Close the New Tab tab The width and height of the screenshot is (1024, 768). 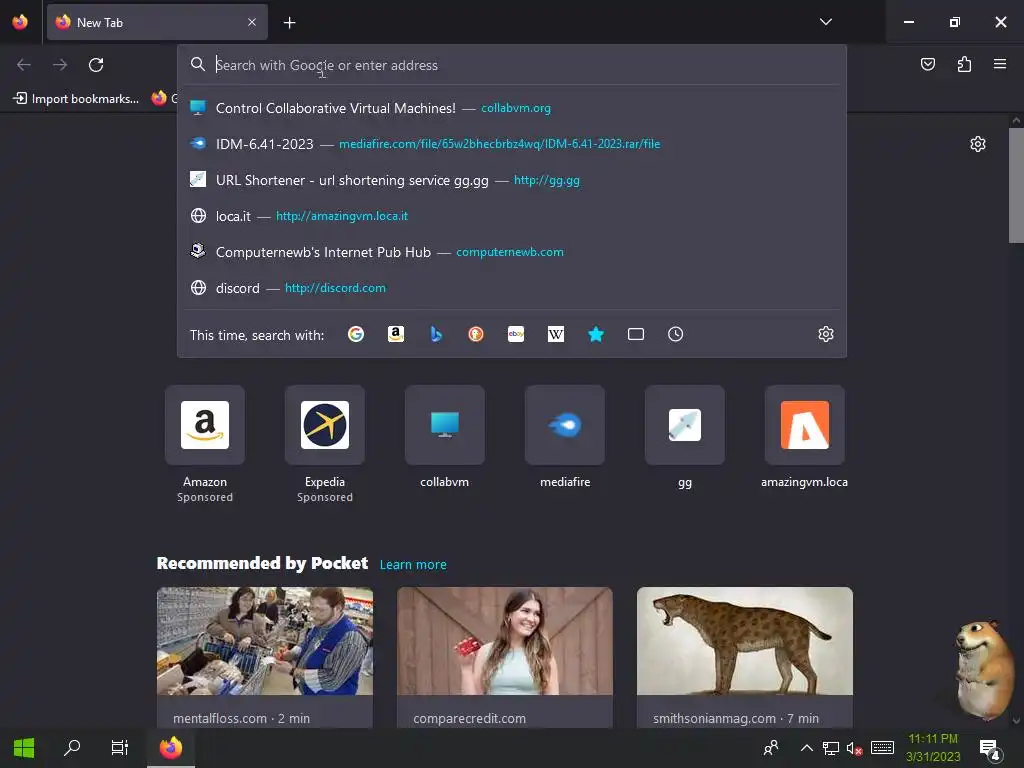pos(252,22)
